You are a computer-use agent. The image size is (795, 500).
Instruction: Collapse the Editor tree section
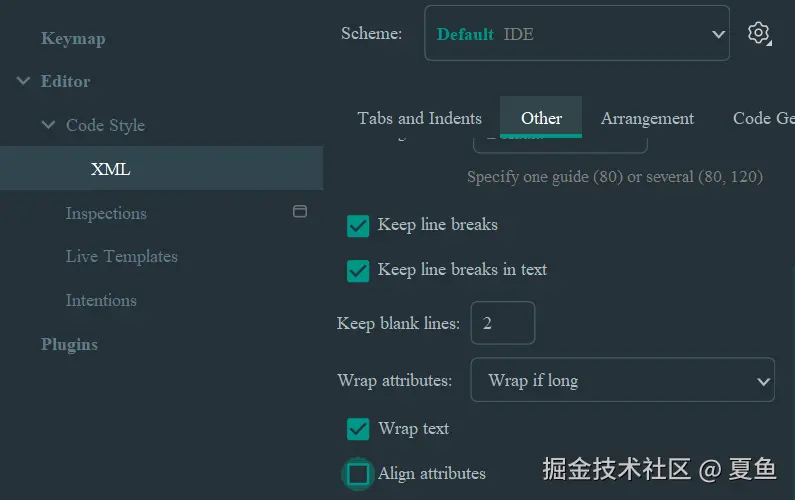pyautogui.click(x=24, y=81)
